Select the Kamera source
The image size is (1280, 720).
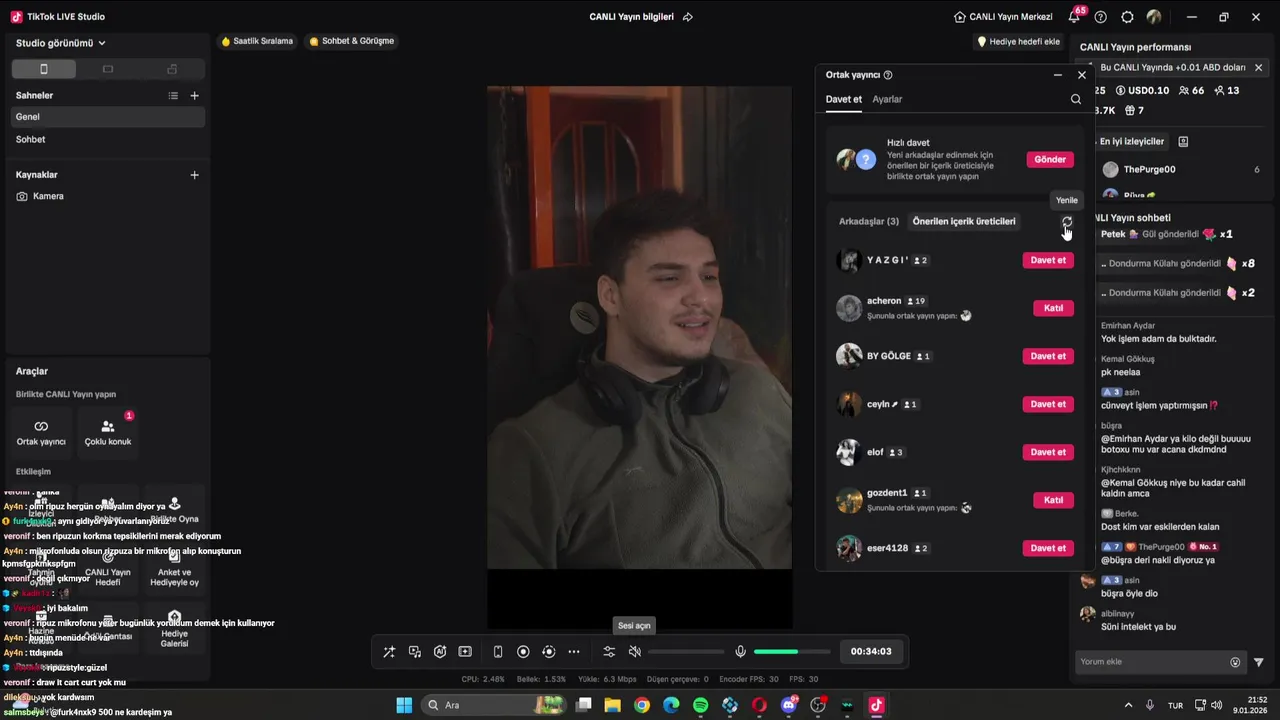[x=108, y=196]
